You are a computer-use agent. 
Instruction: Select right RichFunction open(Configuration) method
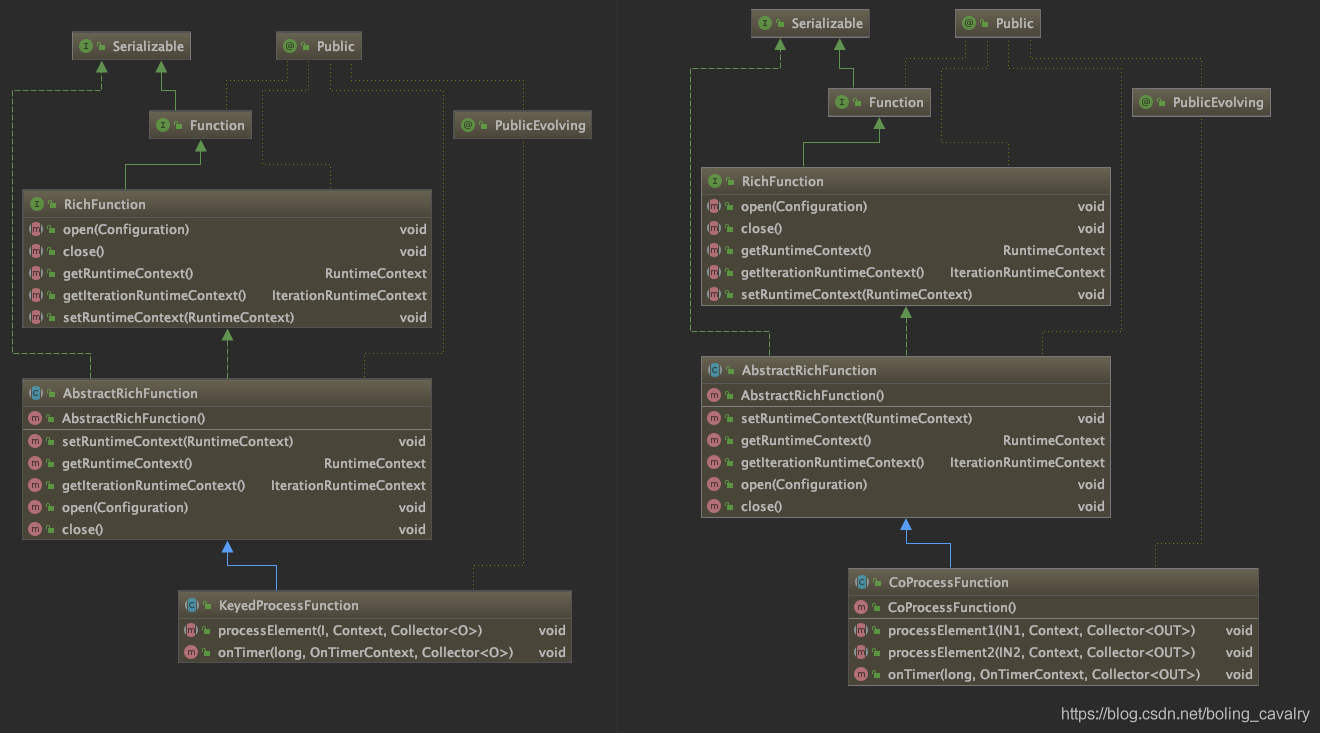804,206
